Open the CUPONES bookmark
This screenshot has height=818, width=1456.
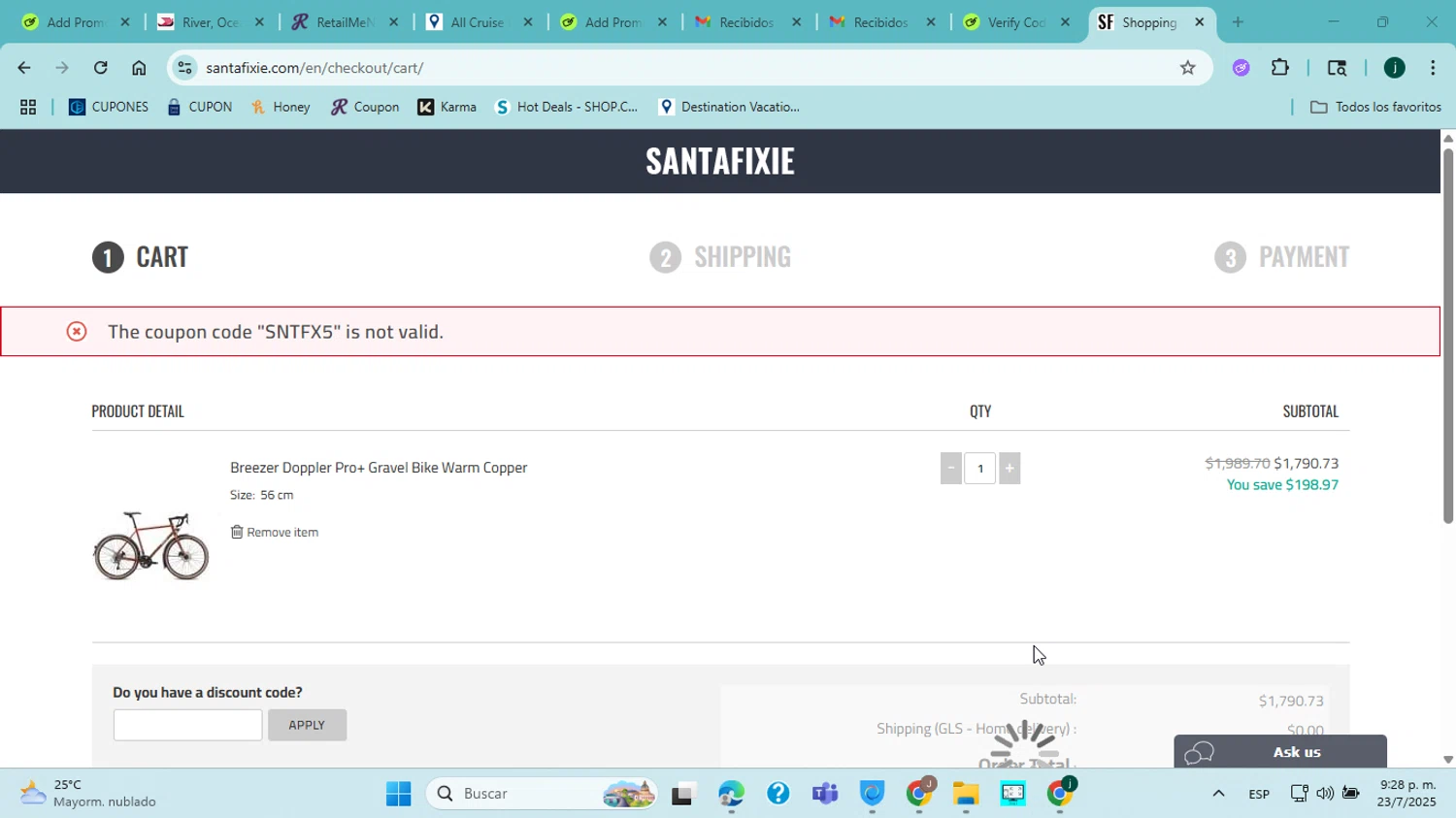[109, 108]
